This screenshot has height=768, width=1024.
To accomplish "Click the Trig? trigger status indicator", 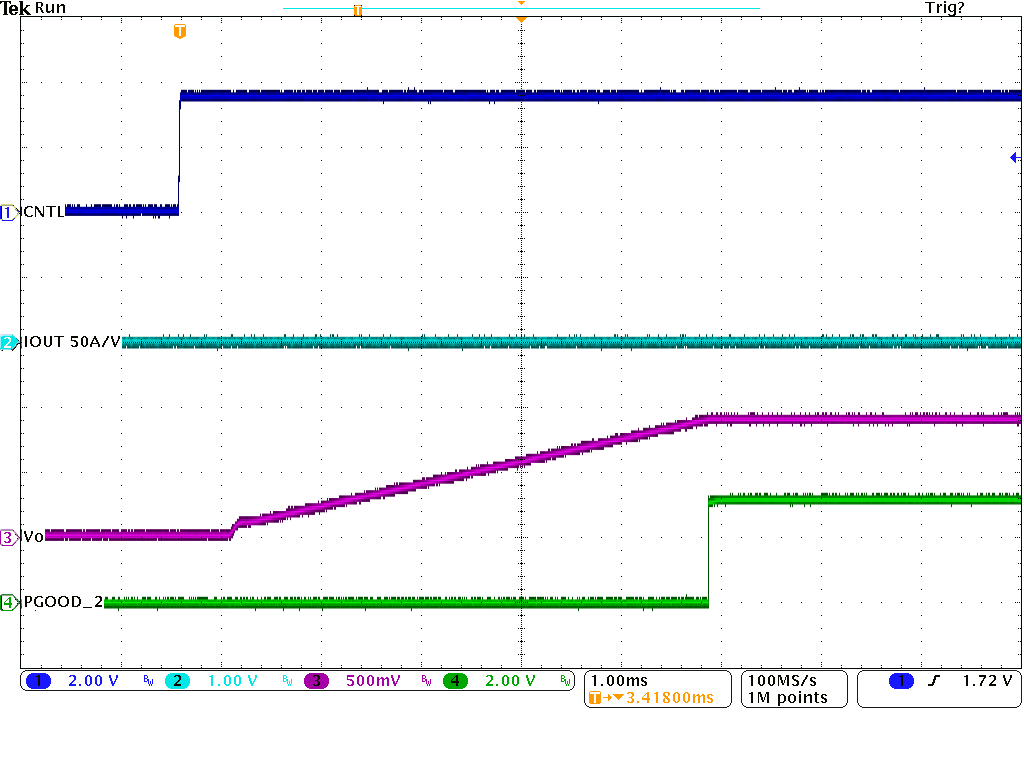I will pos(945,8).
